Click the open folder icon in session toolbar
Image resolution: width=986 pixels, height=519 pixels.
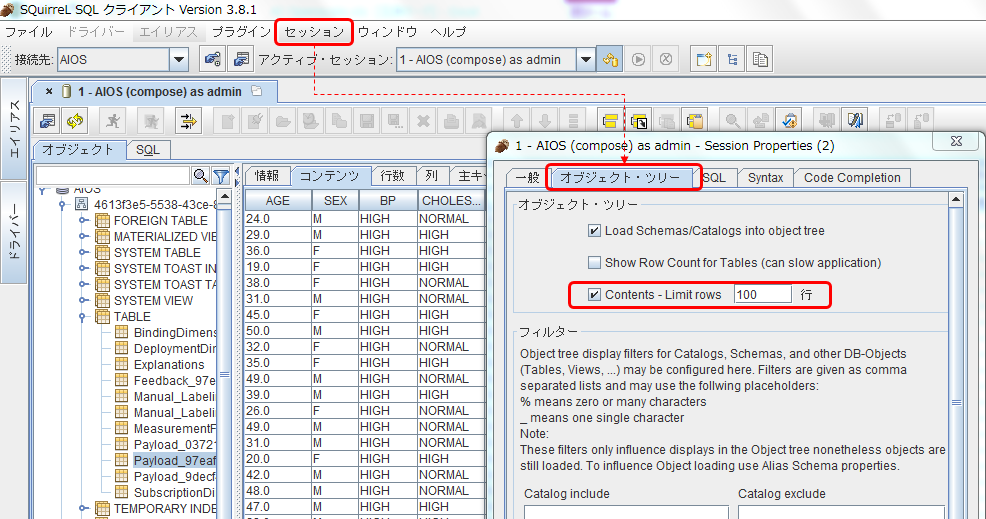pos(283,120)
